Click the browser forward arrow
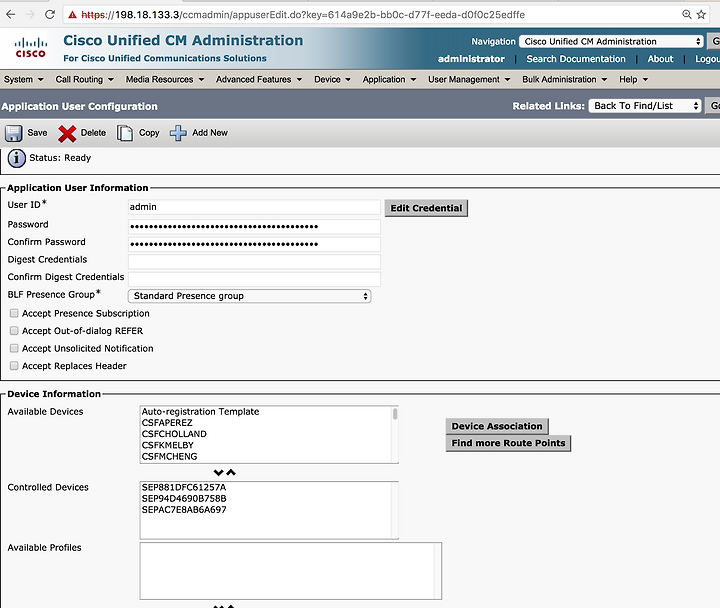 (30, 14)
